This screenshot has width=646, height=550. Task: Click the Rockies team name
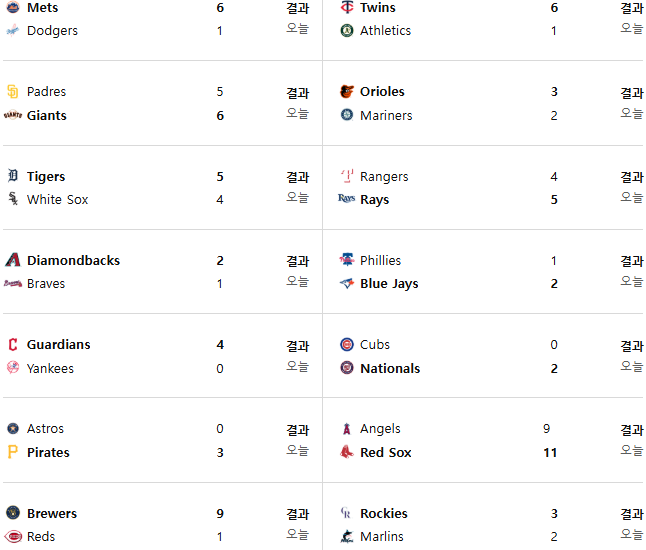pos(384,513)
